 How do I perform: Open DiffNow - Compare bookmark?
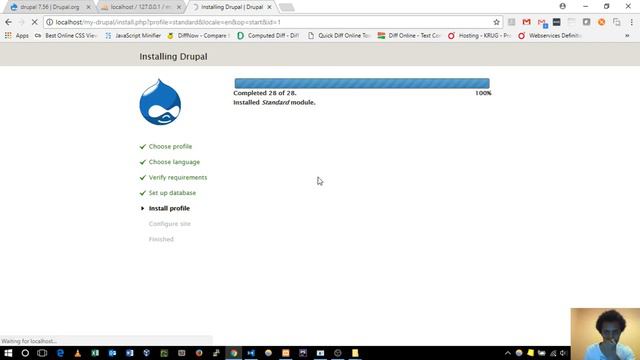tap(198, 36)
